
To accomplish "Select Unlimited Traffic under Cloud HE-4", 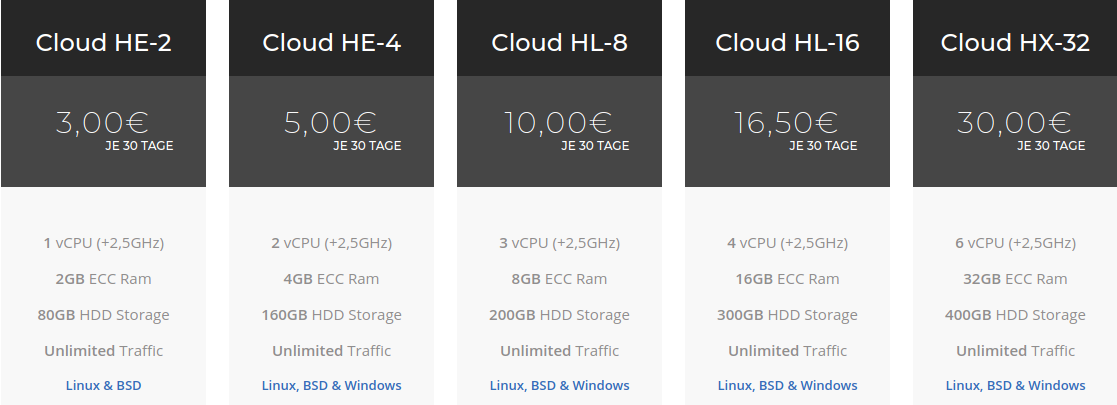I will pos(331,350).
